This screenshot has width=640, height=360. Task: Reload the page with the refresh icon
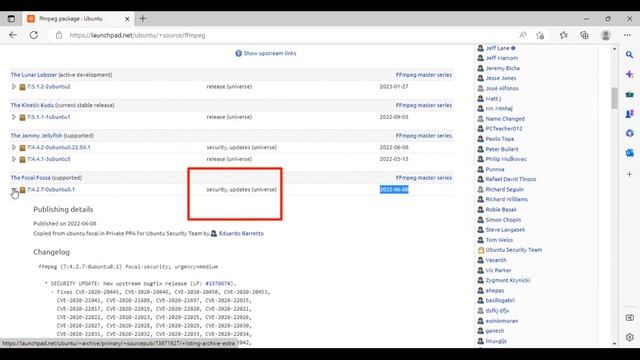pyautogui.click(x=34, y=35)
